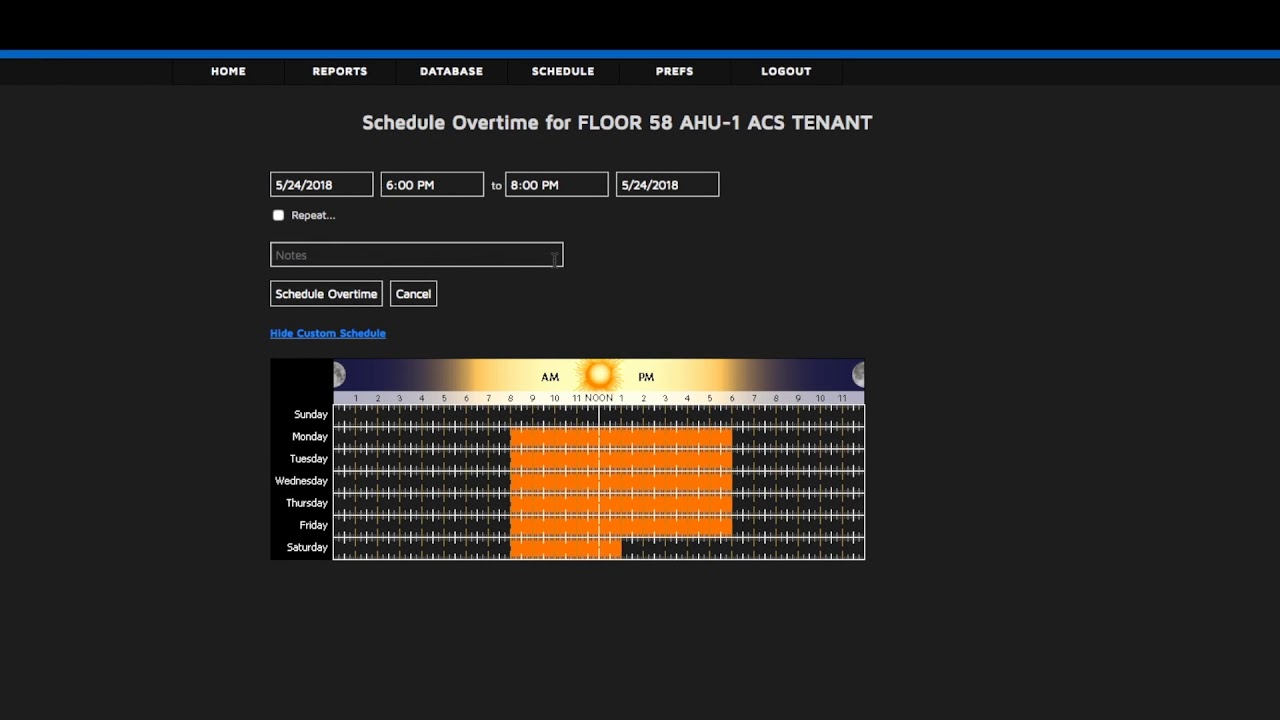Select the Schedule menu item
The width and height of the screenshot is (1280, 720).
(x=563, y=71)
